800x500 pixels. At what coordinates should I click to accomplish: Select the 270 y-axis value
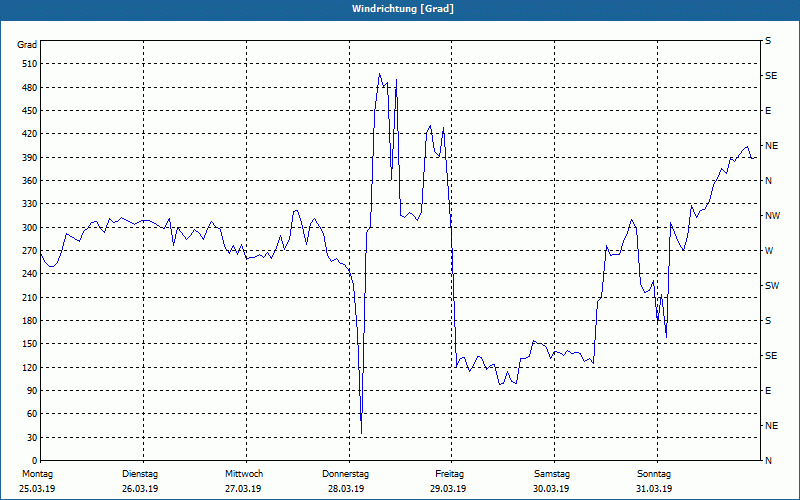(30, 251)
